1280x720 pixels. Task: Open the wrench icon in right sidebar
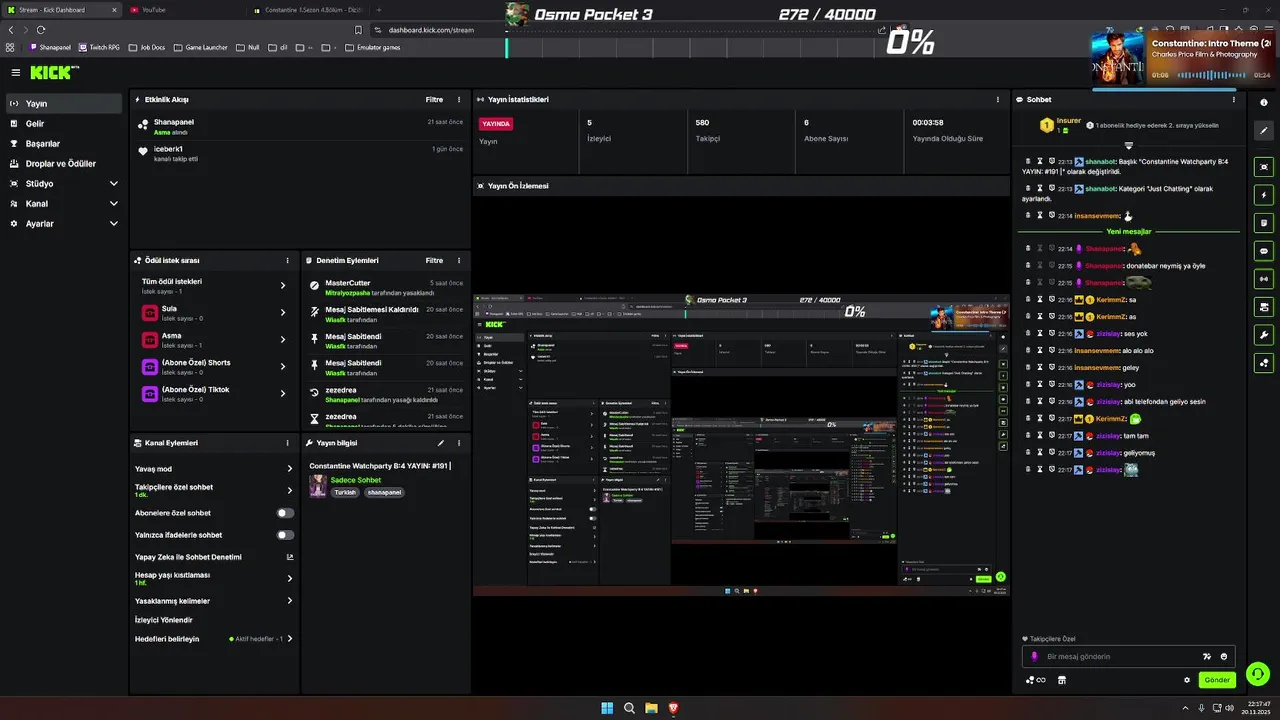point(1264,335)
